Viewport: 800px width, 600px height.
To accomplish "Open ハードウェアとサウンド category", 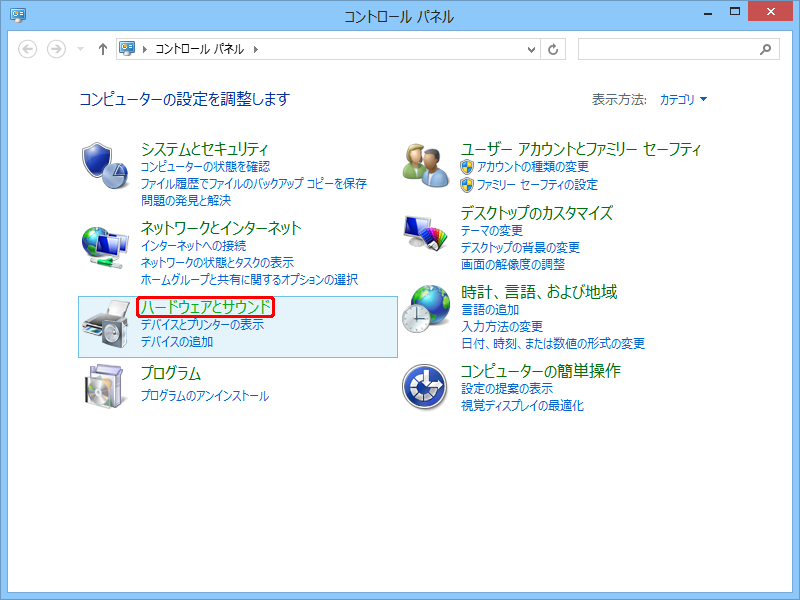I will 206,307.
